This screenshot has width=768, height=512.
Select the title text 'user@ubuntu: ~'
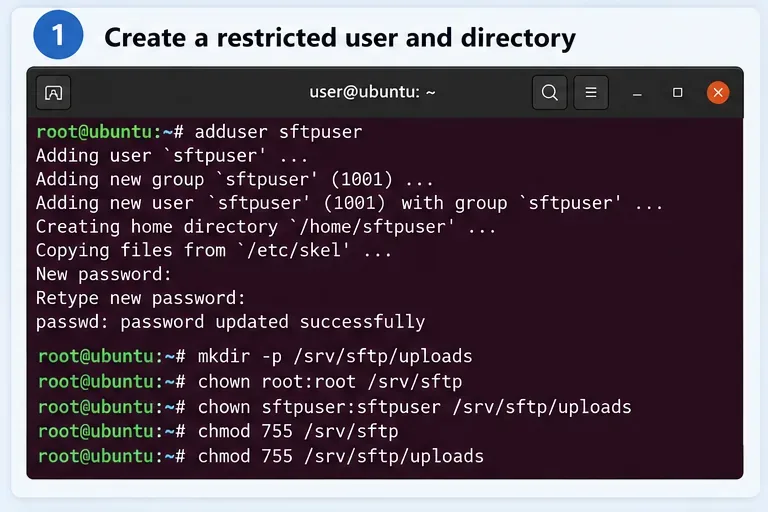pos(372,92)
